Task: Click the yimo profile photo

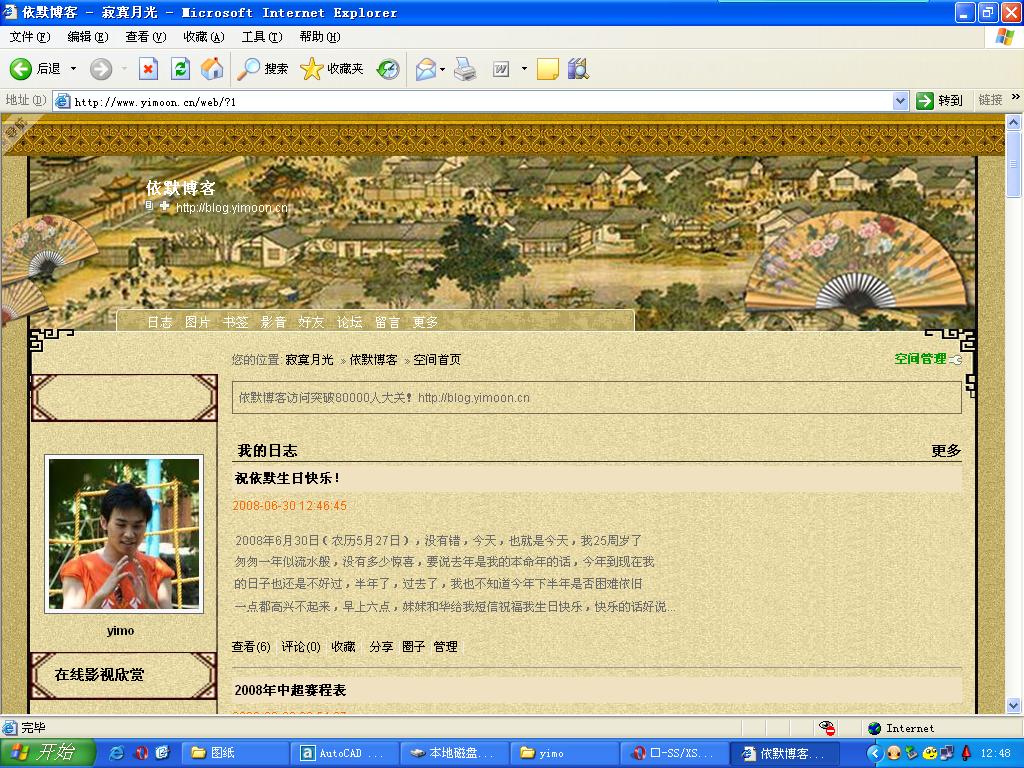Action: coord(124,534)
